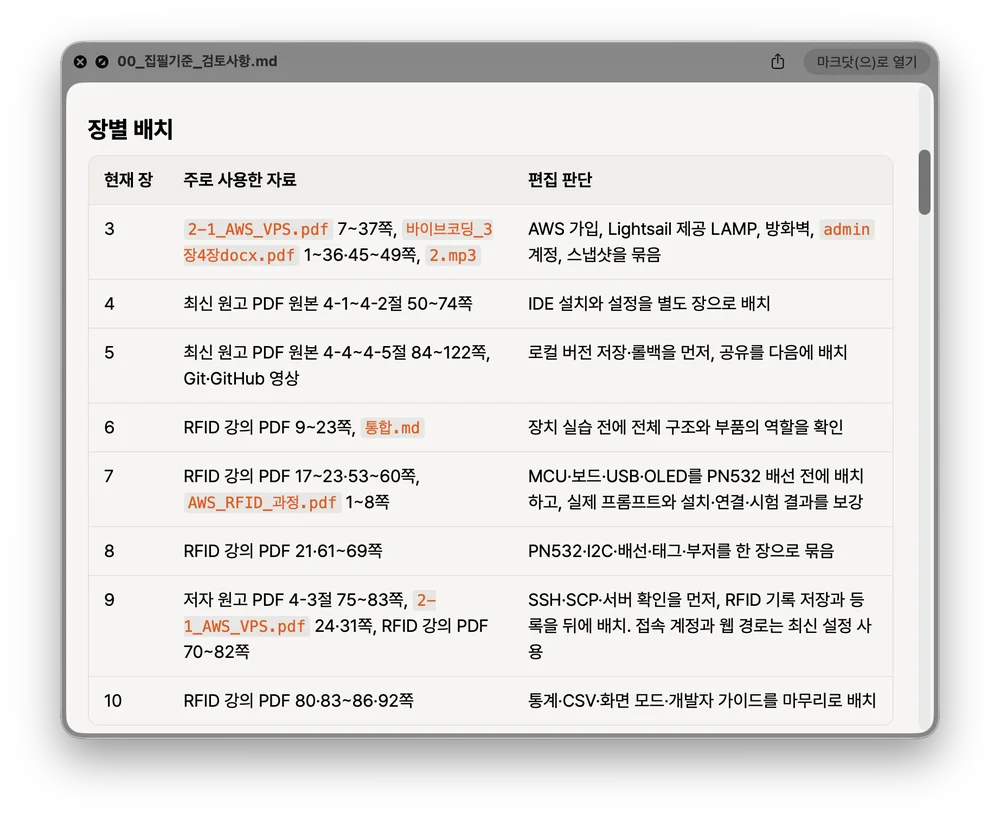The image size is (1000, 819).
Task: Click the inline code '2.mp3'
Action: pyautogui.click(x=453, y=255)
